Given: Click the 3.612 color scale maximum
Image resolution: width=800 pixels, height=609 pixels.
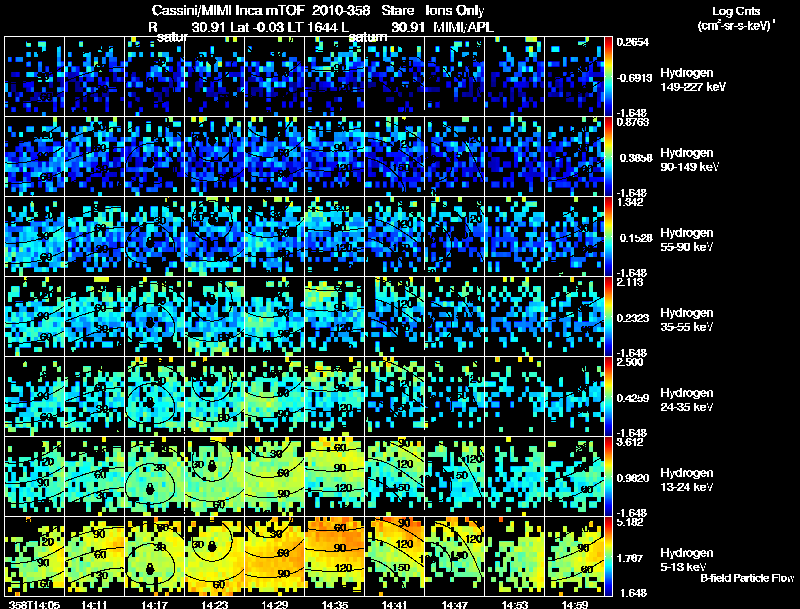Looking at the screenshot, I should (630, 442).
